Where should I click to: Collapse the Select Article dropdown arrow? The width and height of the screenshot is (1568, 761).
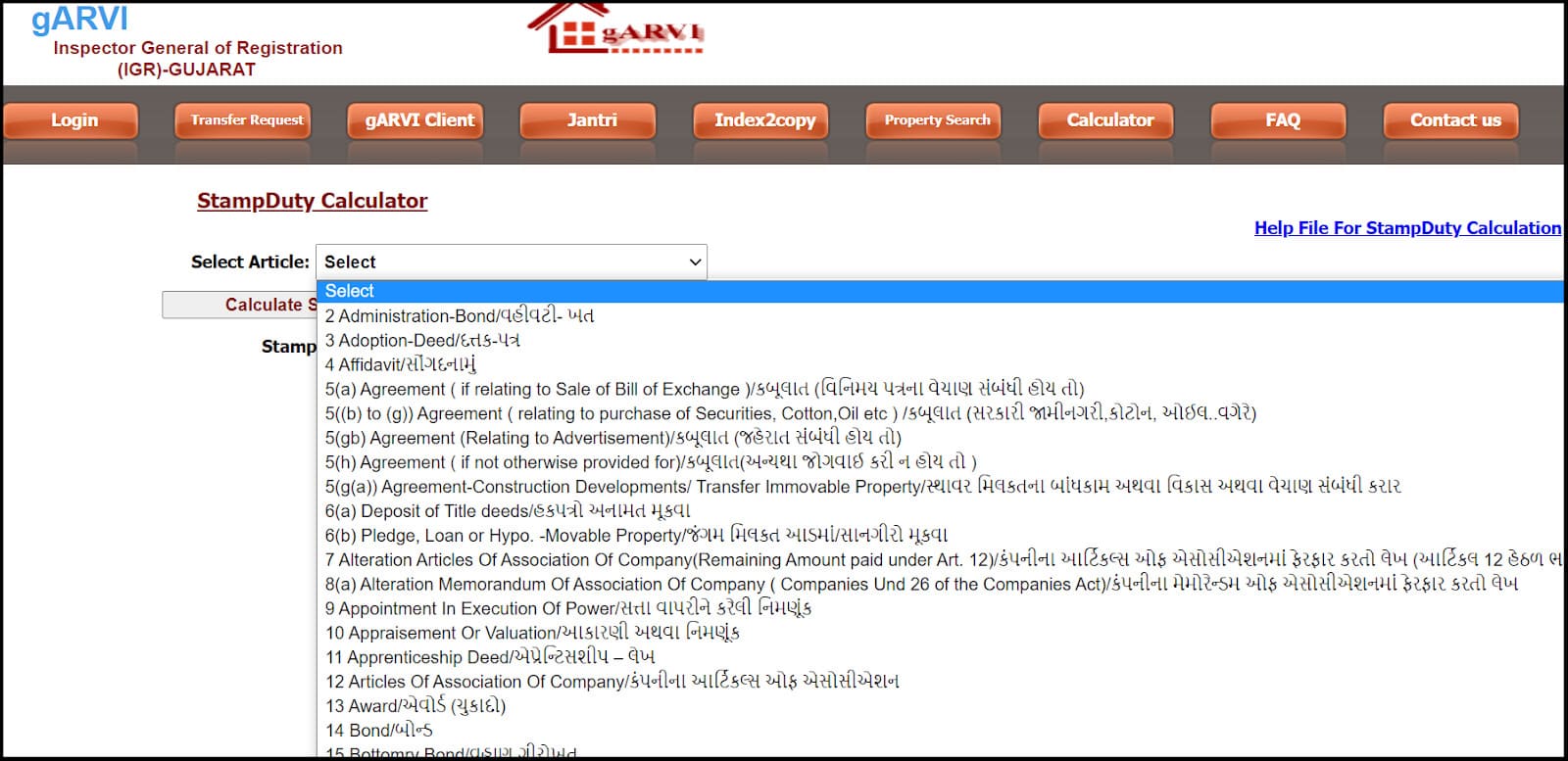[694, 262]
